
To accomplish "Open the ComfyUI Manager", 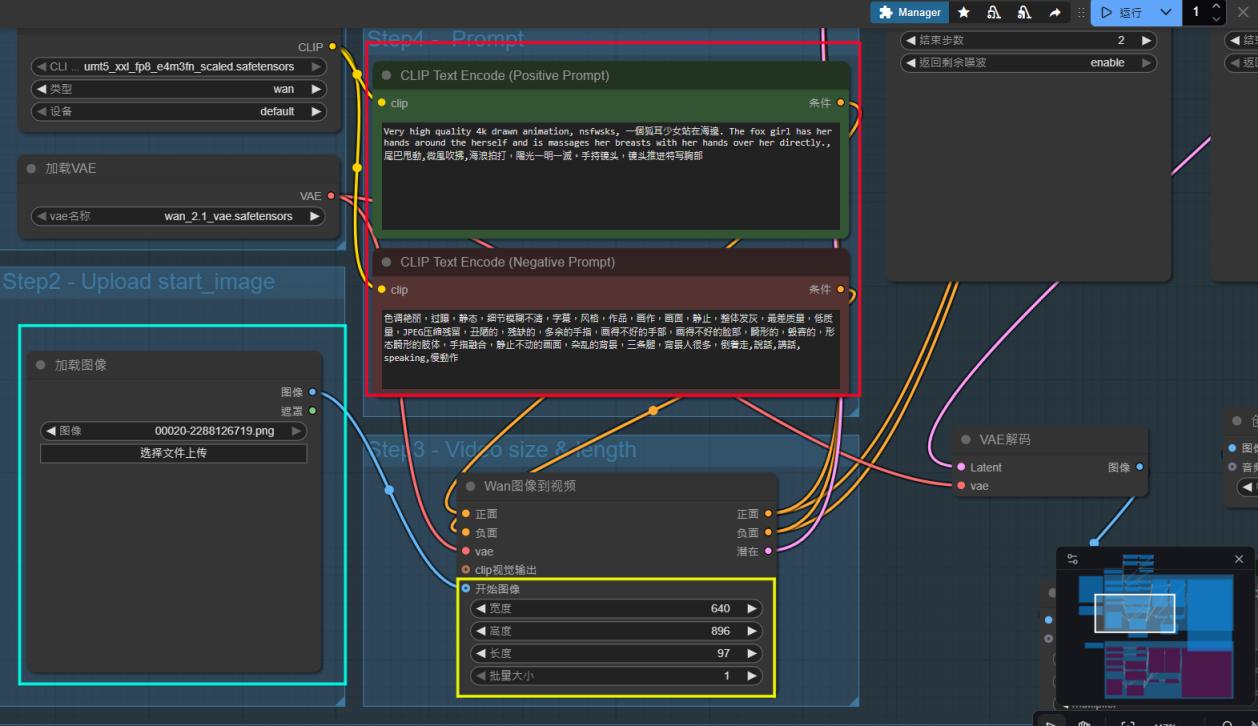I will click(x=908, y=12).
